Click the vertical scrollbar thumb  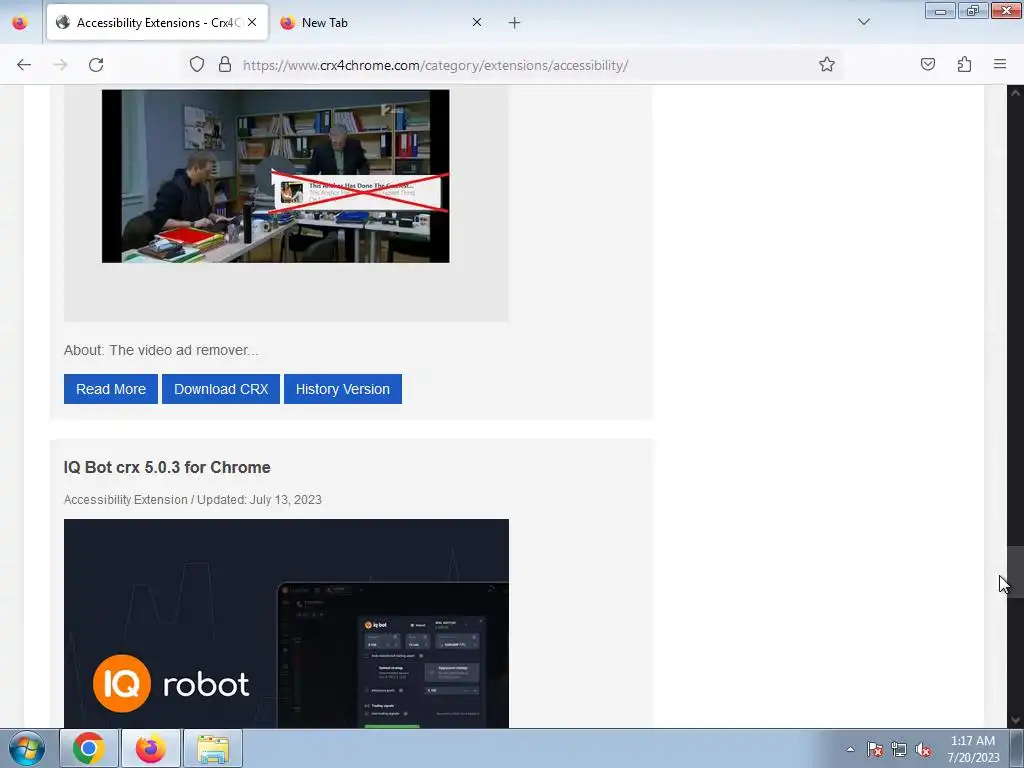[x=1015, y=571]
